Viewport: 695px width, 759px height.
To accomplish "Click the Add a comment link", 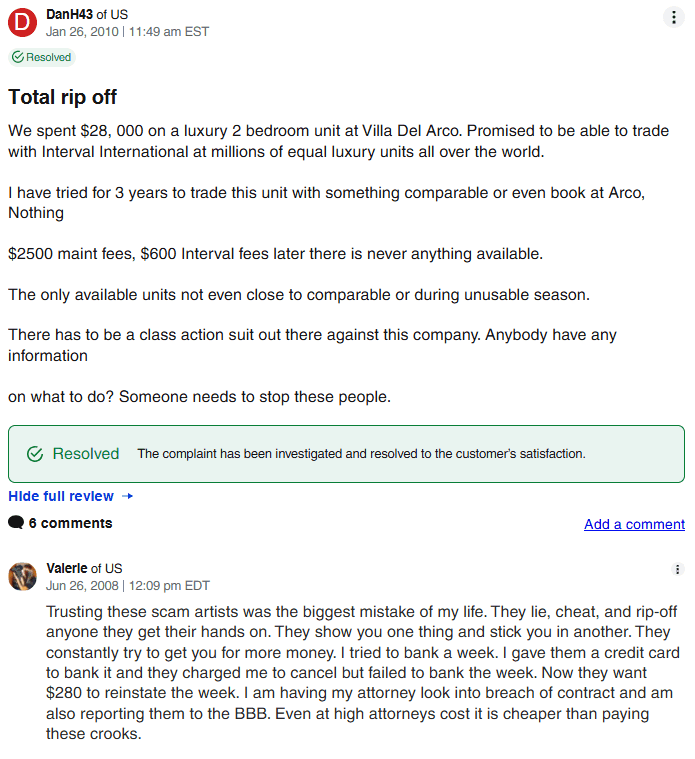I will point(634,524).
